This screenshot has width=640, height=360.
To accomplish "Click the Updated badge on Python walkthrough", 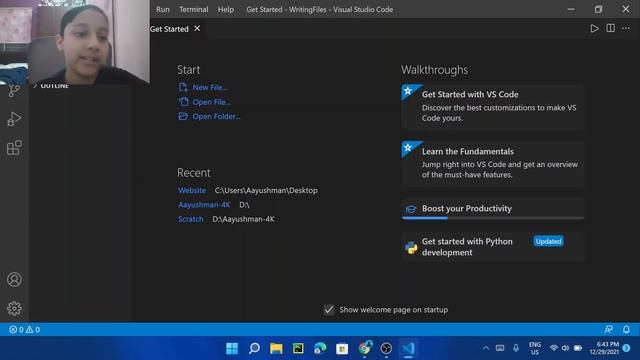I will click(x=548, y=241).
